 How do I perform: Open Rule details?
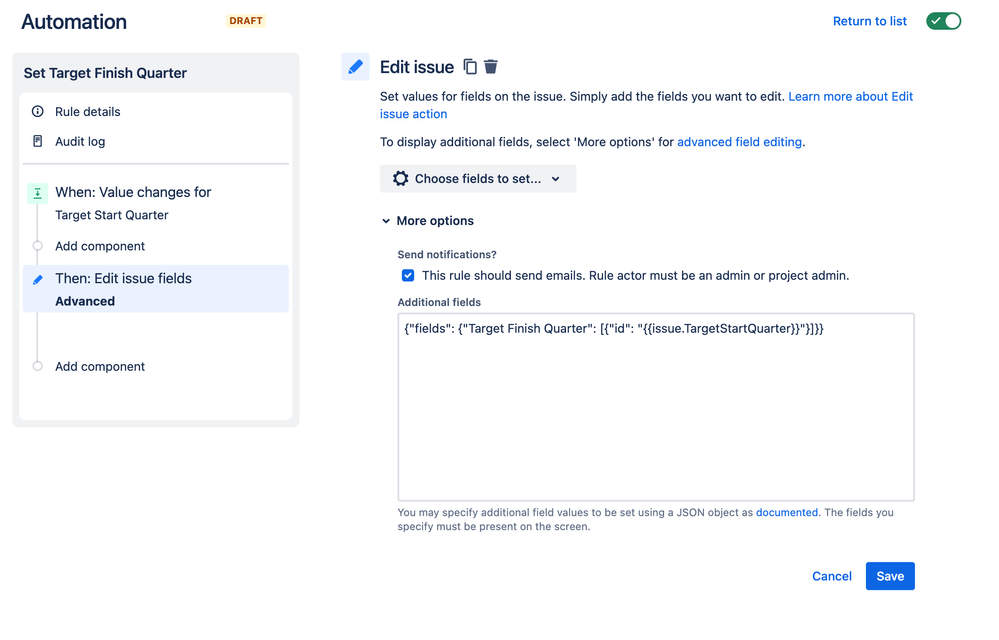tap(87, 111)
